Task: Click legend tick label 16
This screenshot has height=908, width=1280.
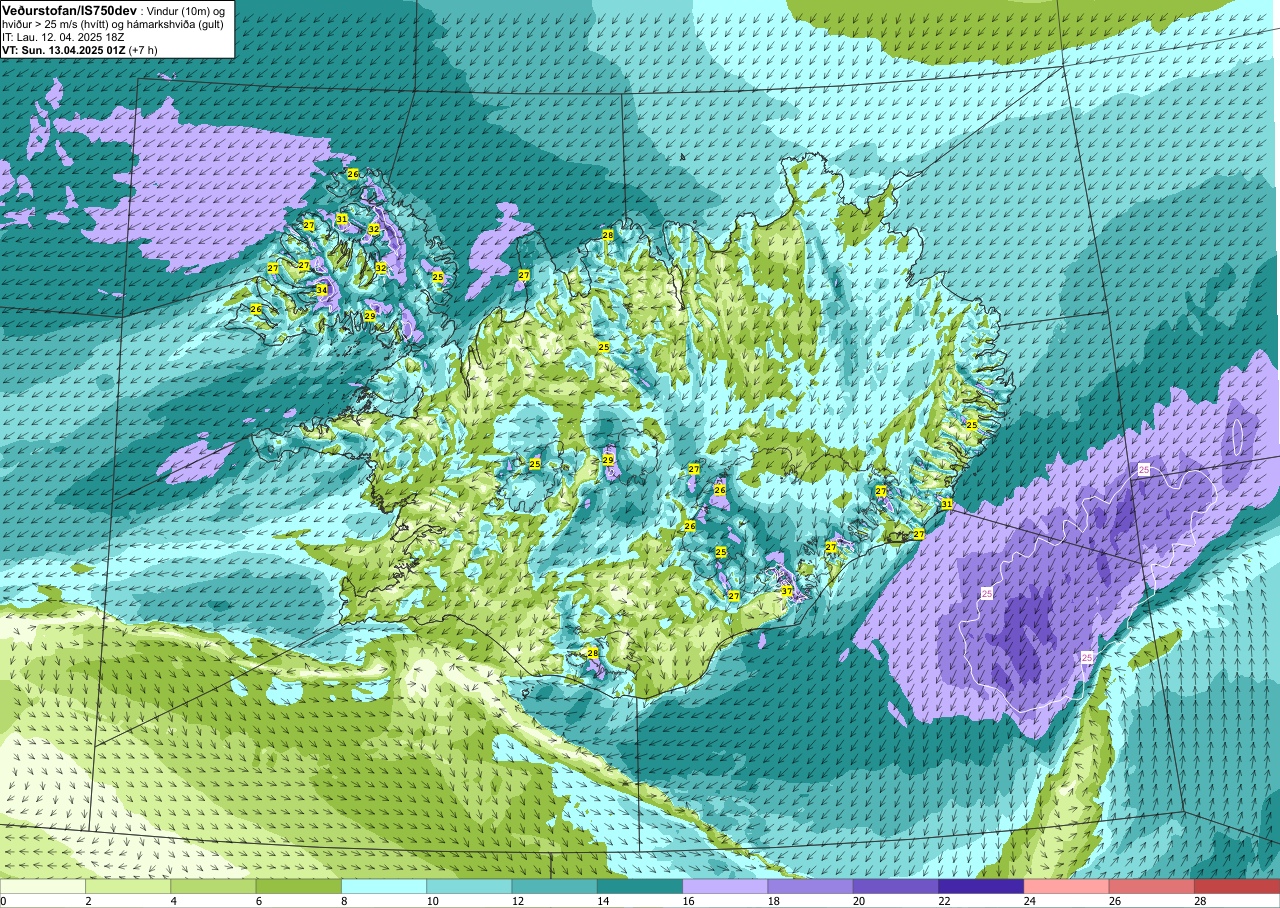Action: [x=688, y=901]
